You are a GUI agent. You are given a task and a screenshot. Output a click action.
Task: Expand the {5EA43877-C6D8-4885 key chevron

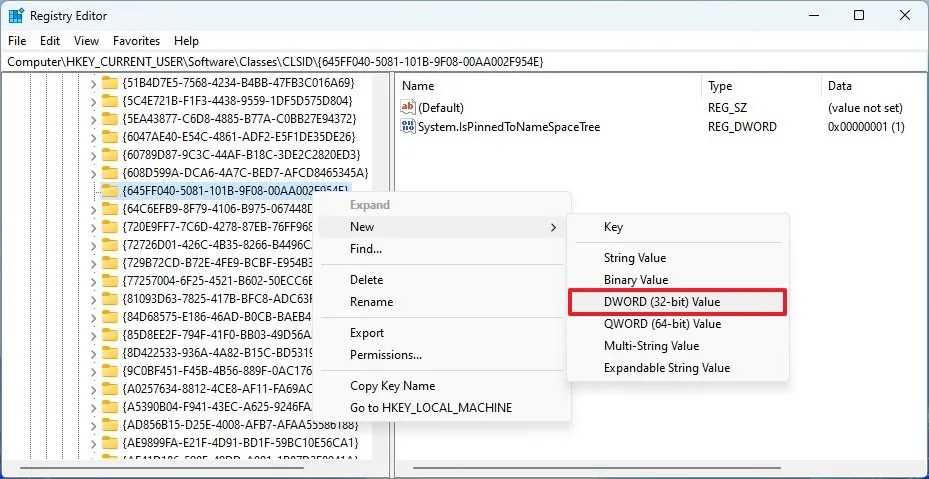point(93,119)
